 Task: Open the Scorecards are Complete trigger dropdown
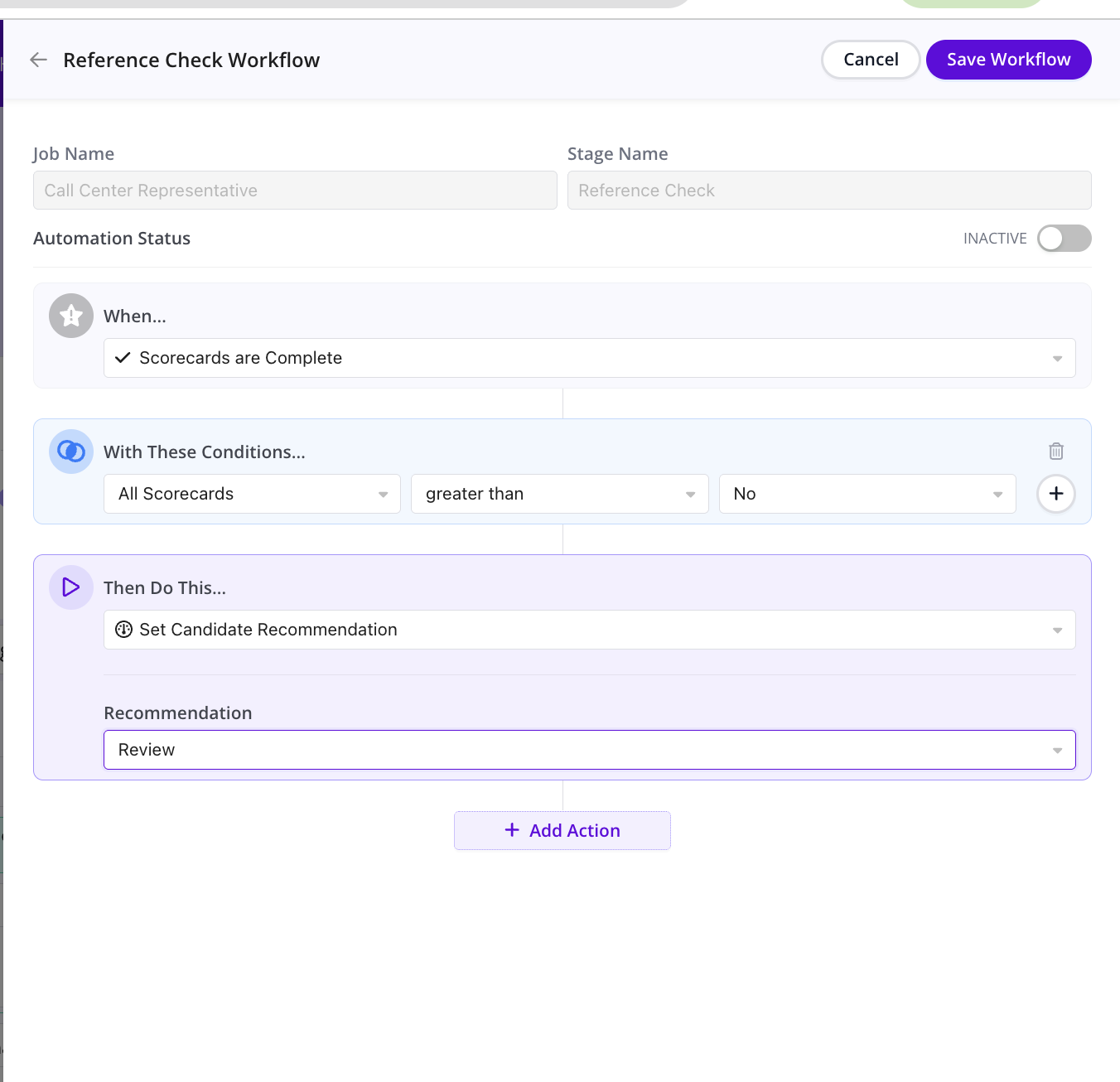point(589,358)
